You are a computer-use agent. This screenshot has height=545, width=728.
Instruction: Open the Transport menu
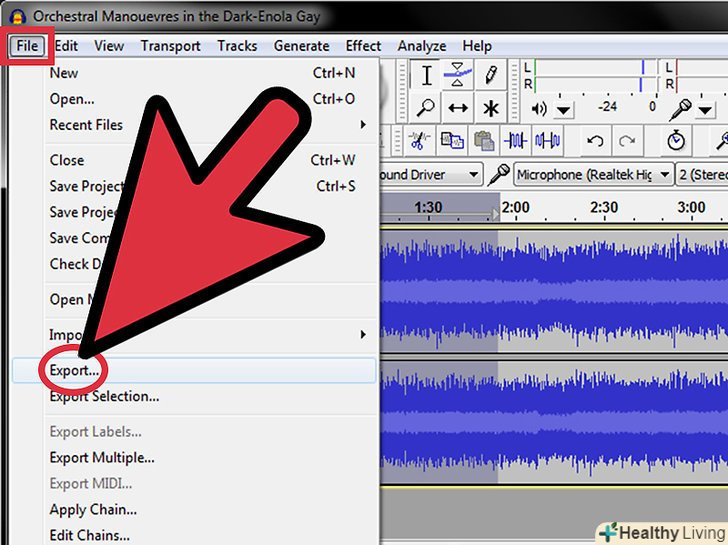point(170,46)
